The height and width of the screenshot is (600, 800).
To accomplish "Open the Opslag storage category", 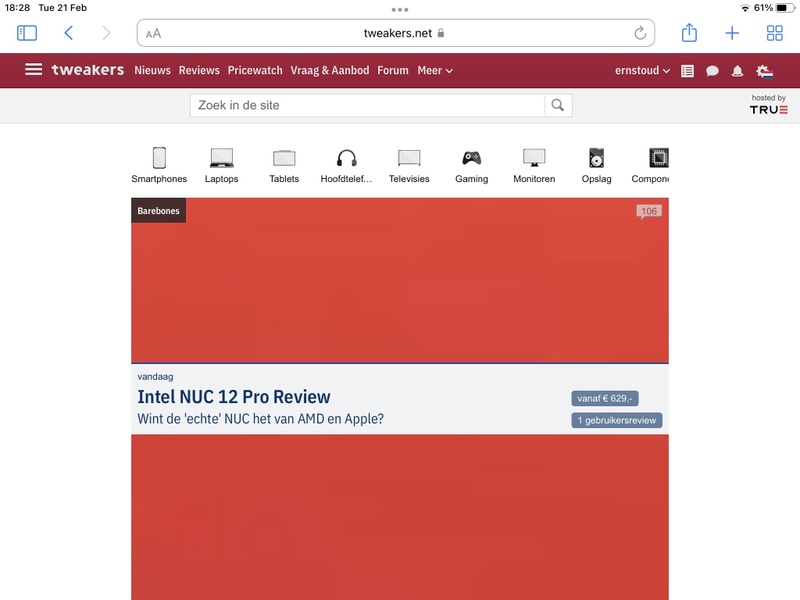I will (x=596, y=165).
